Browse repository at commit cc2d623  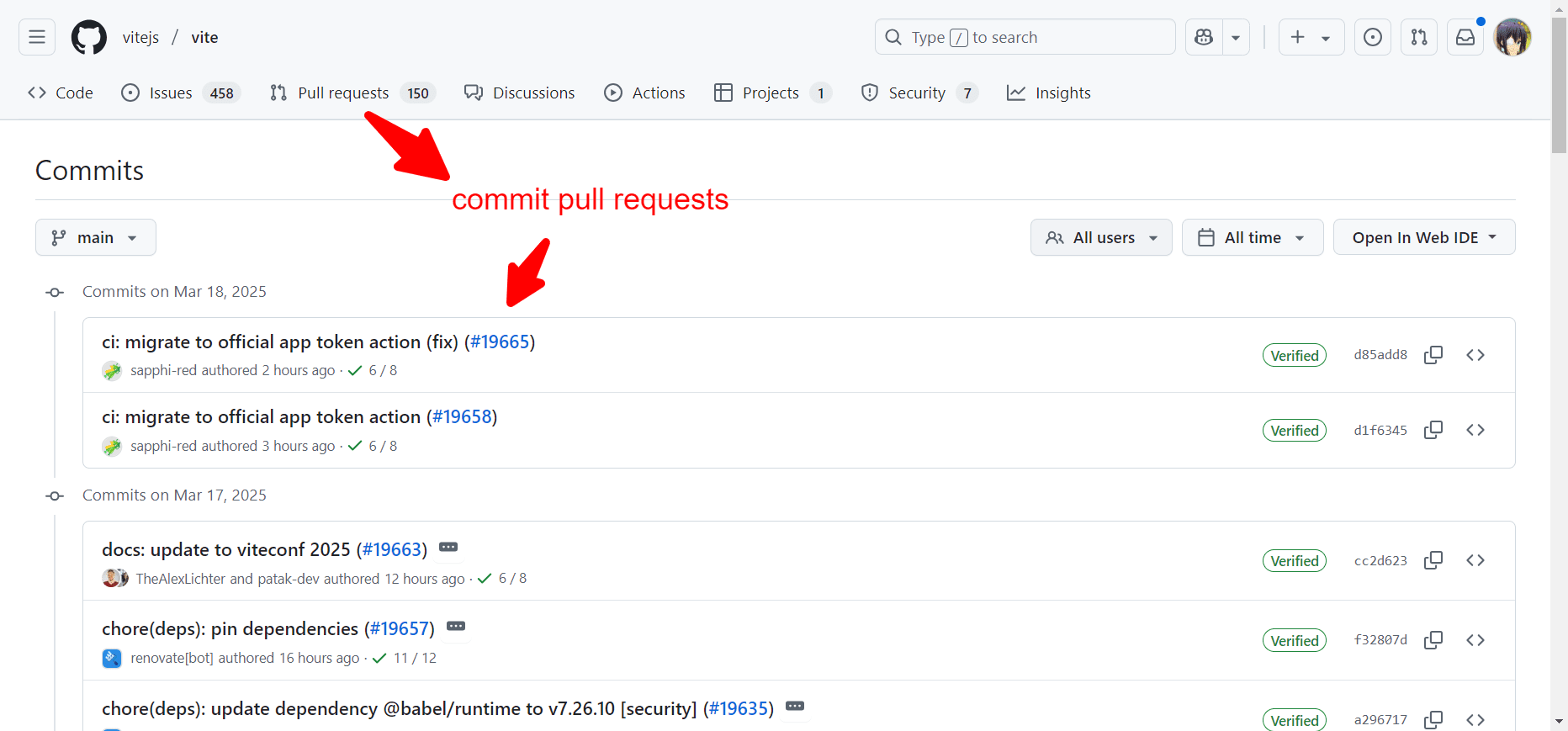pos(1475,560)
